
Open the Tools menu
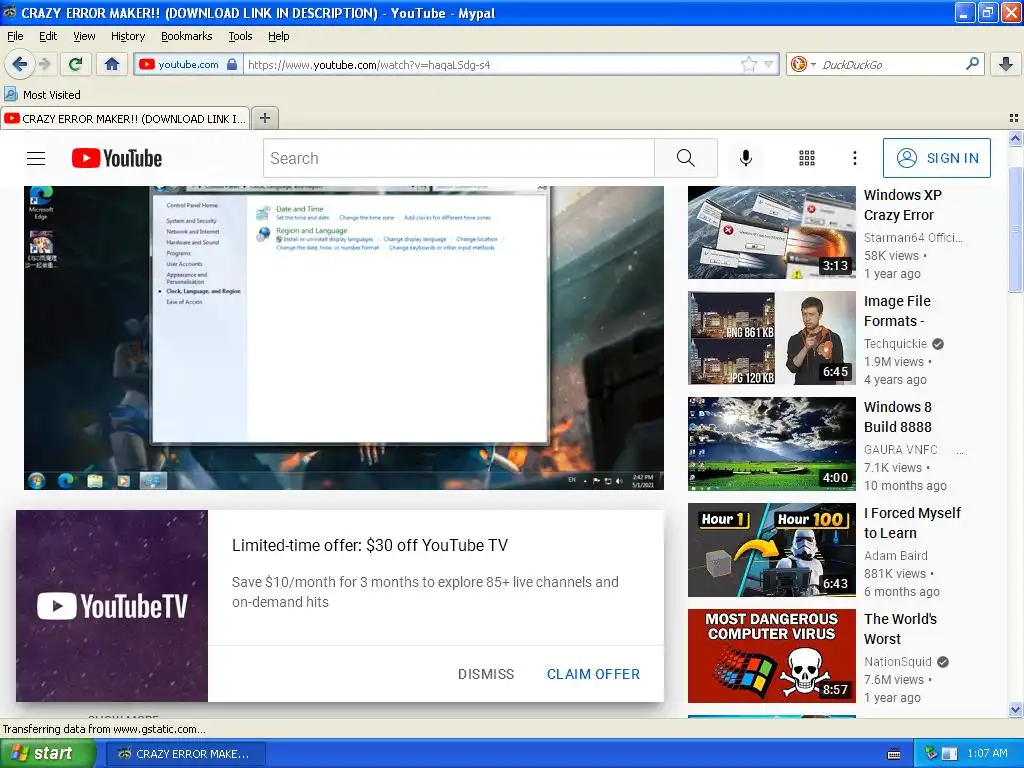(240, 36)
